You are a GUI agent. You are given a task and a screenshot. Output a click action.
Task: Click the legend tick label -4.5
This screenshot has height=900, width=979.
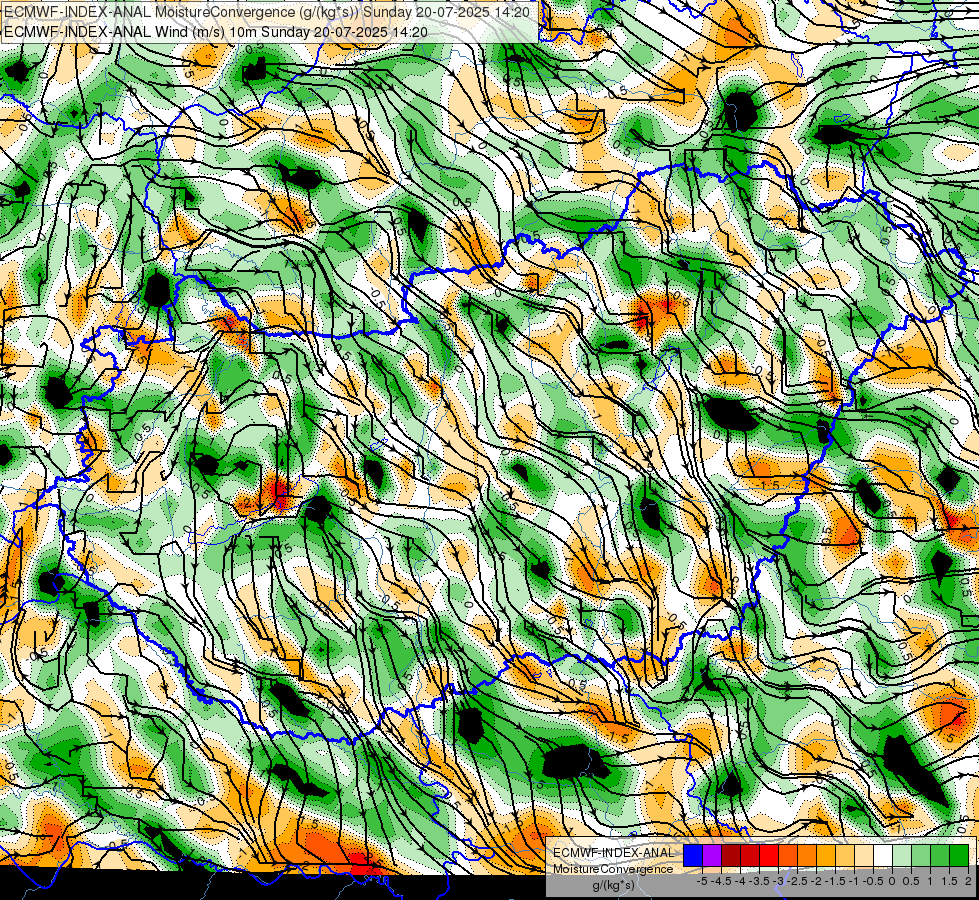[x=721, y=881]
